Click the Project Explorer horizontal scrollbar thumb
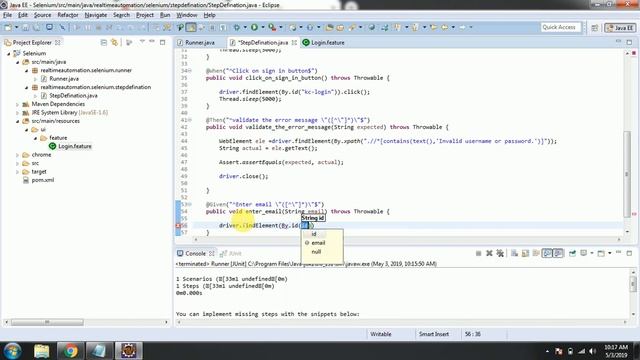Viewport: 640px width, 360px height. [47, 322]
